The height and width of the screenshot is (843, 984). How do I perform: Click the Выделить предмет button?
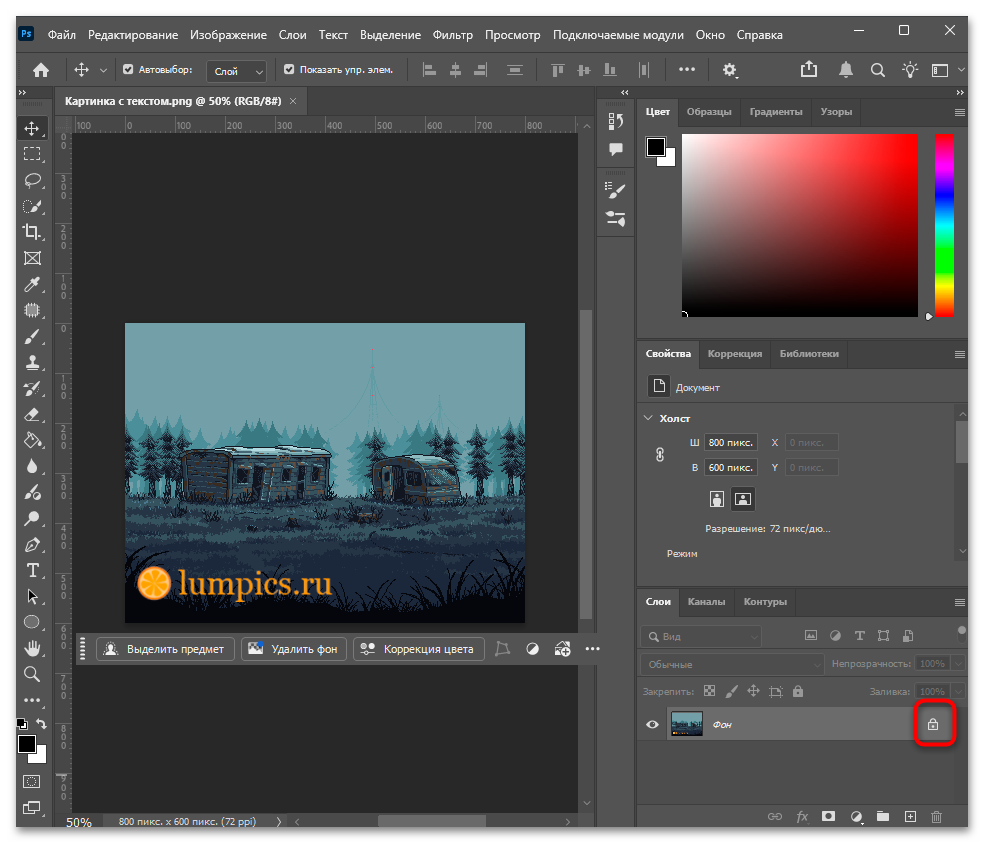(166, 648)
